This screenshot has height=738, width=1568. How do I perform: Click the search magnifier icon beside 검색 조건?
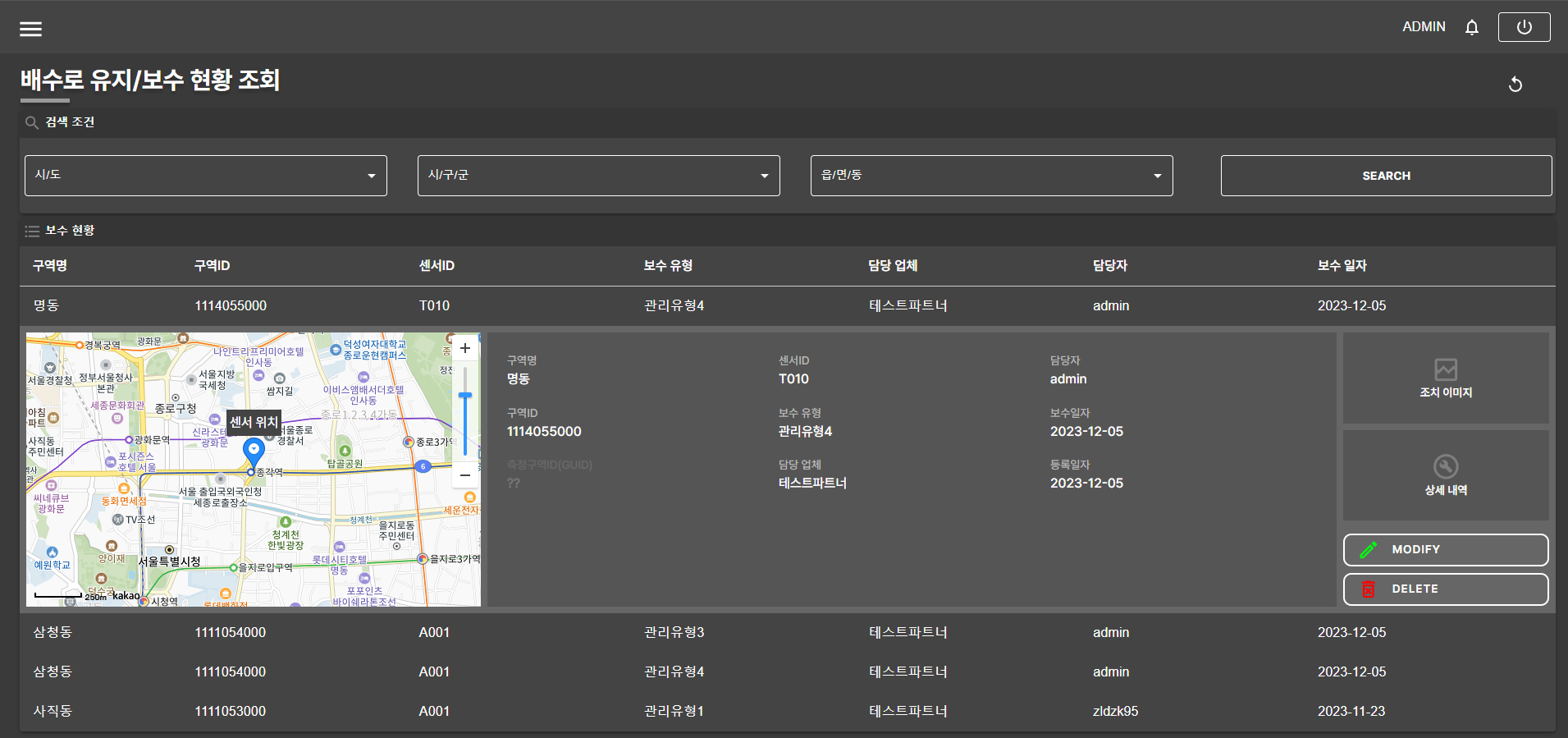tap(32, 122)
